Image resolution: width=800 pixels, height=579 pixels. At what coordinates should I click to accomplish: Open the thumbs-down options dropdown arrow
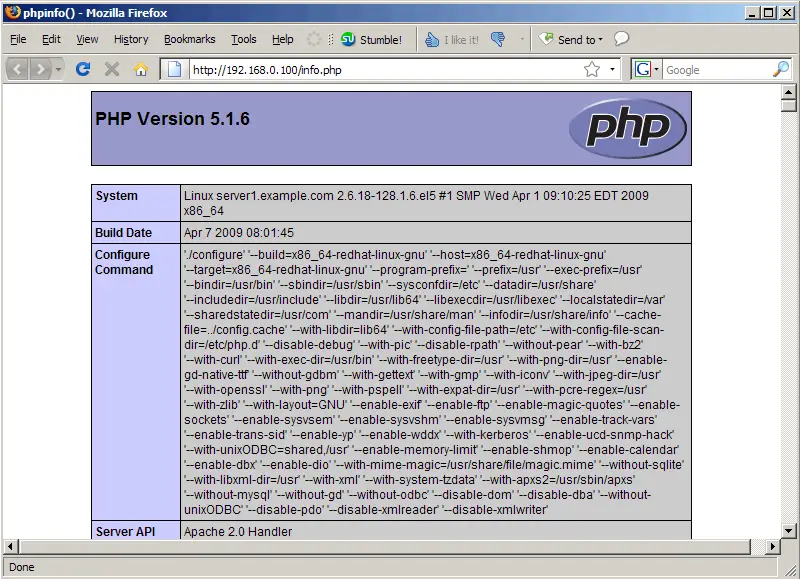click(521, 39)
